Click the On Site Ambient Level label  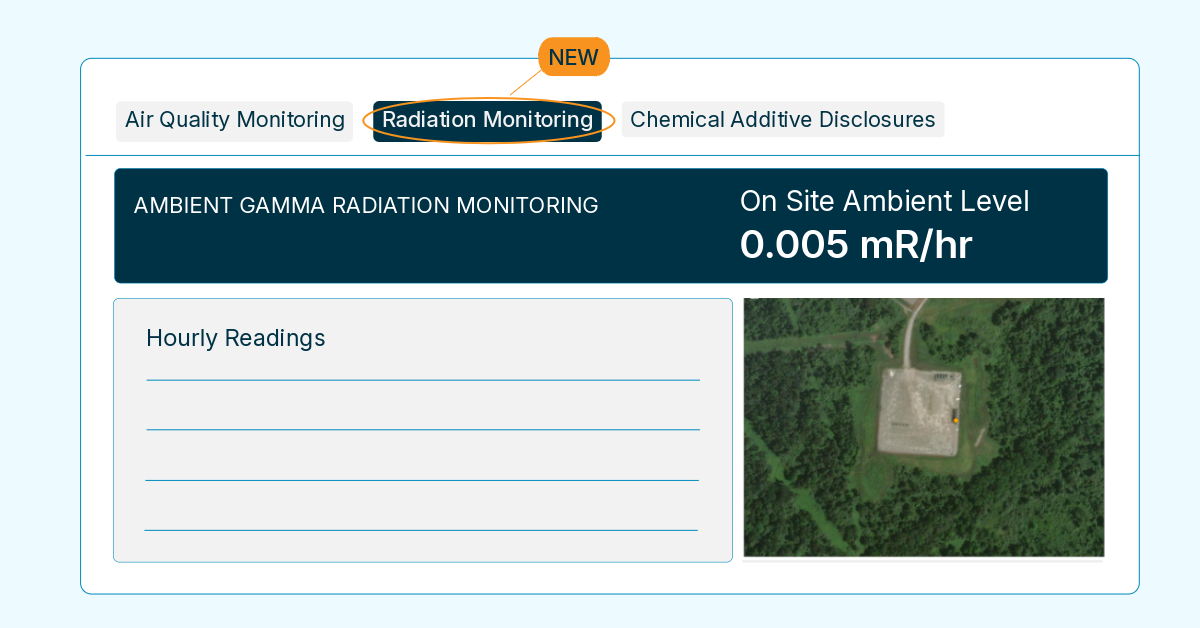(885, 201)
